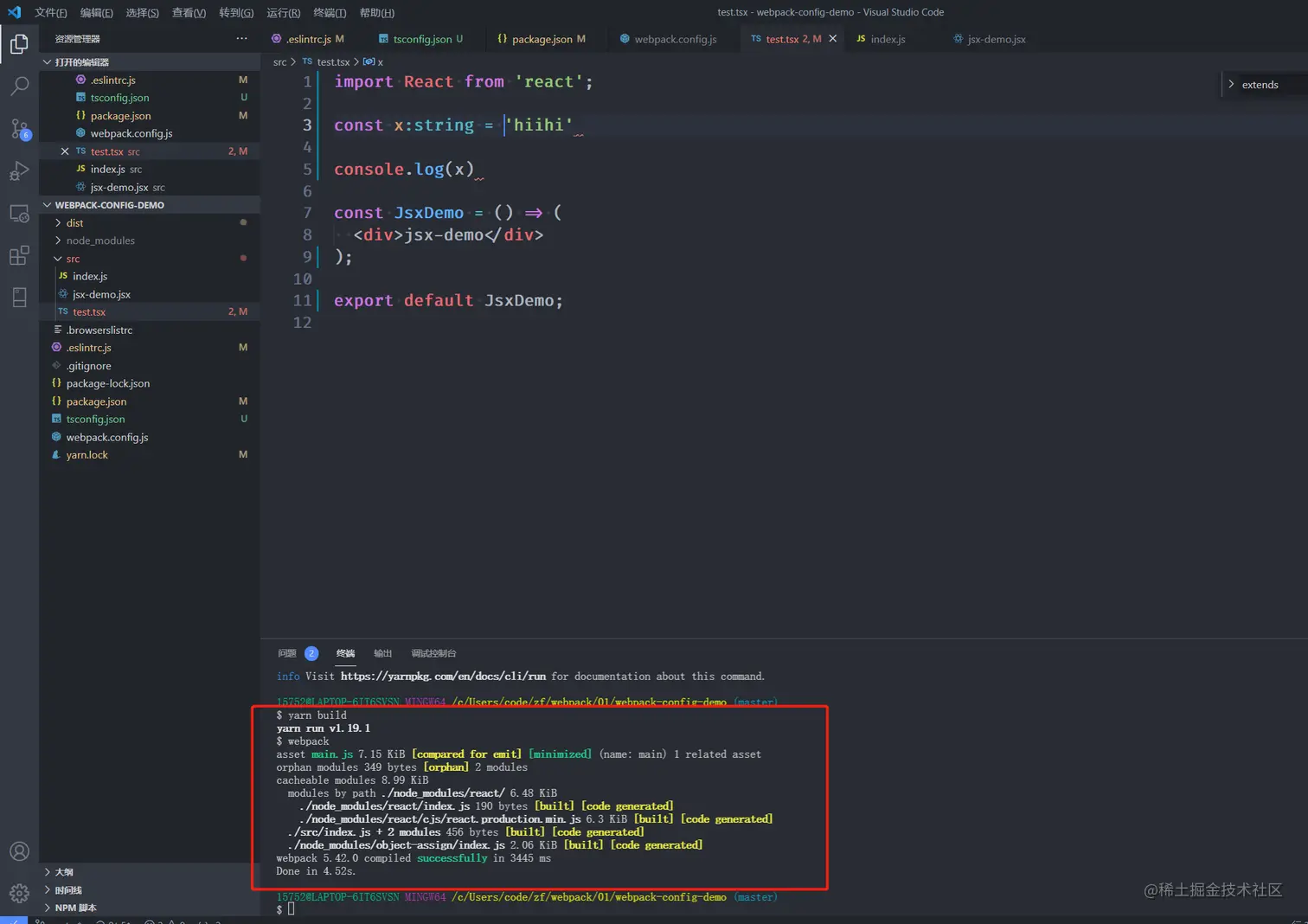Show the 终端 (Terminal) panel tab
1308x924 pixels.
pos(345,653)
